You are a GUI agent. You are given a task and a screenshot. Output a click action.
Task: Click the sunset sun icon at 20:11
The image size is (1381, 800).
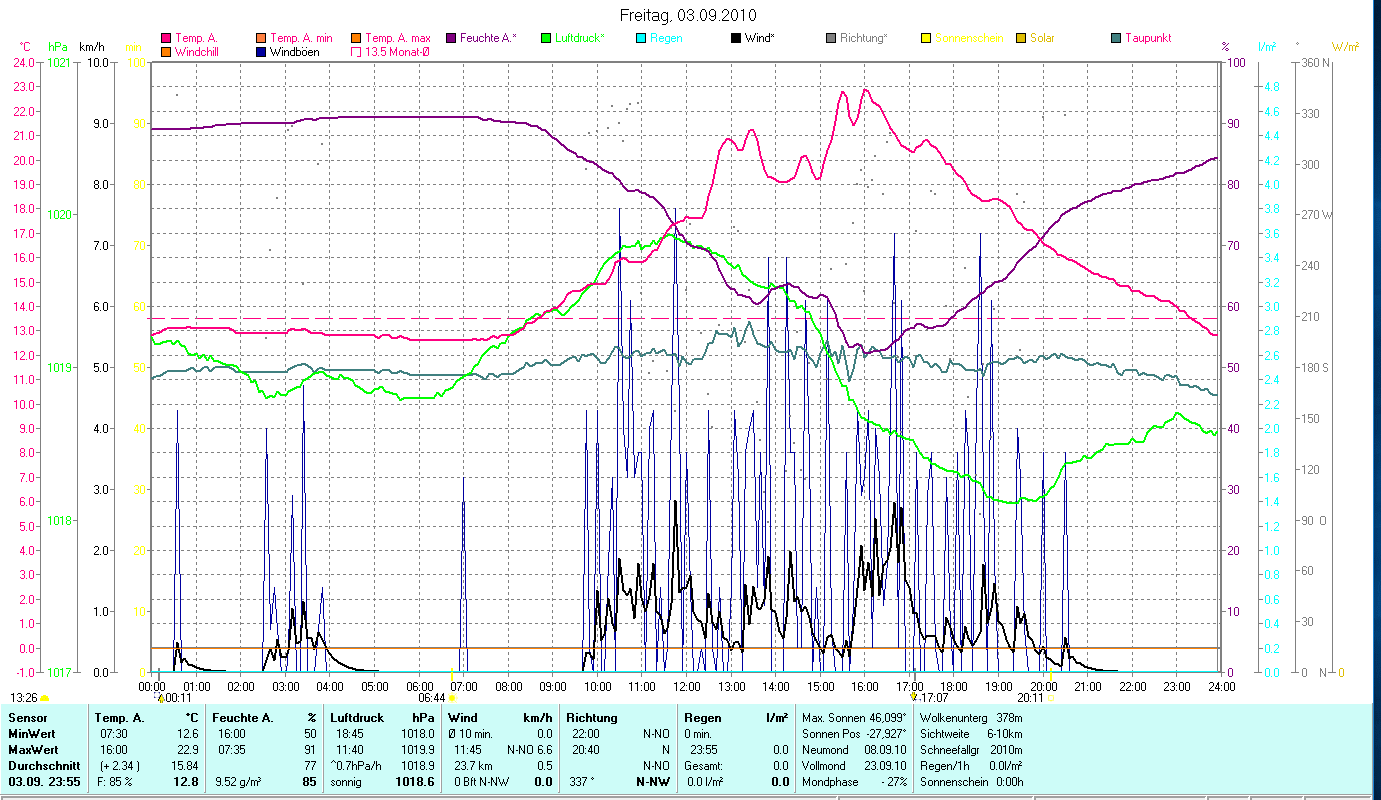point(1050,698)
